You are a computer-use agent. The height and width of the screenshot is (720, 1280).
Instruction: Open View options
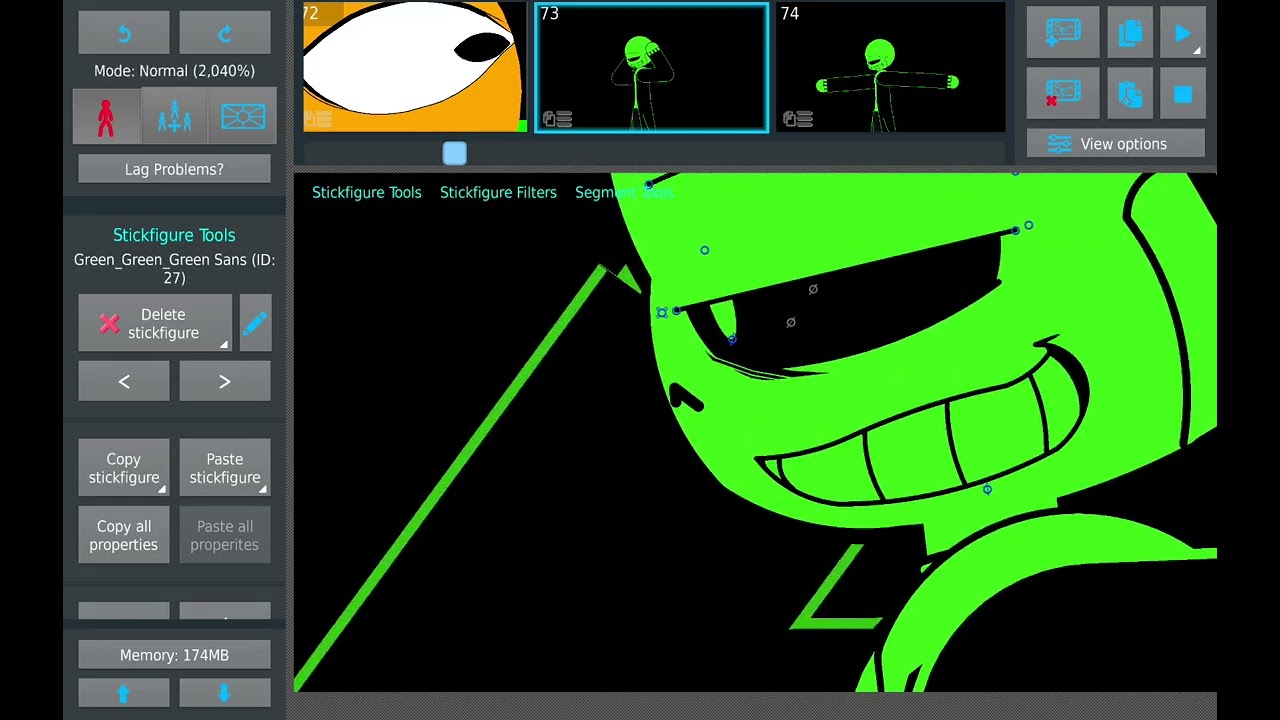pos(1116,144)
